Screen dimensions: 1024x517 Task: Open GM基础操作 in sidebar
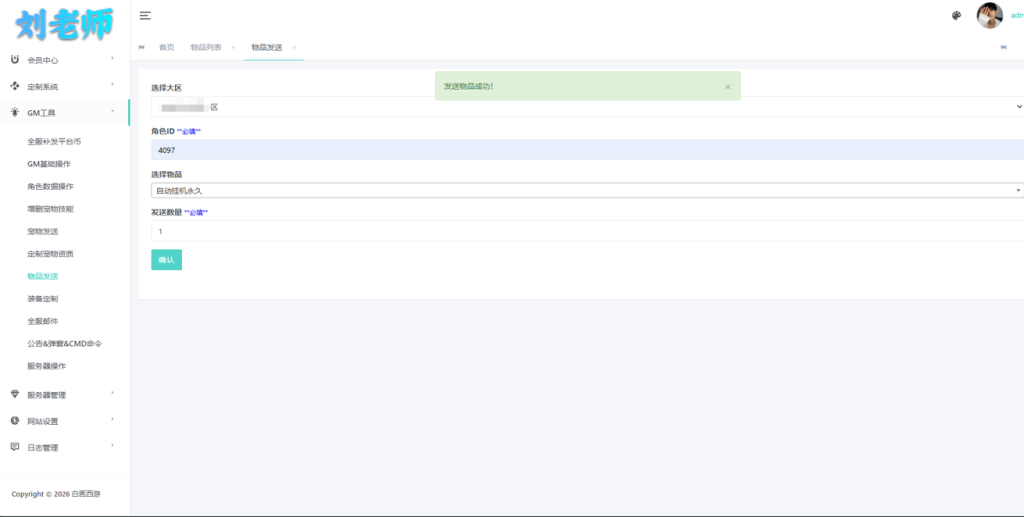tap(49, 164)
